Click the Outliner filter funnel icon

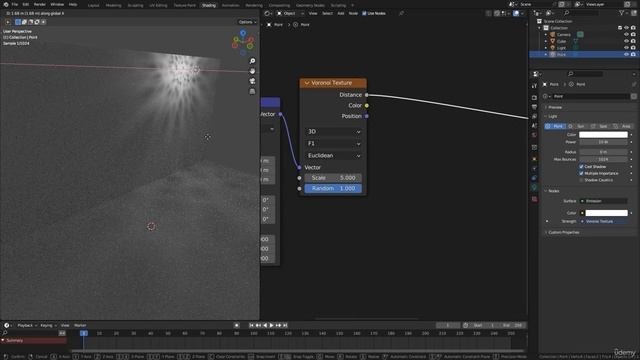622,13
